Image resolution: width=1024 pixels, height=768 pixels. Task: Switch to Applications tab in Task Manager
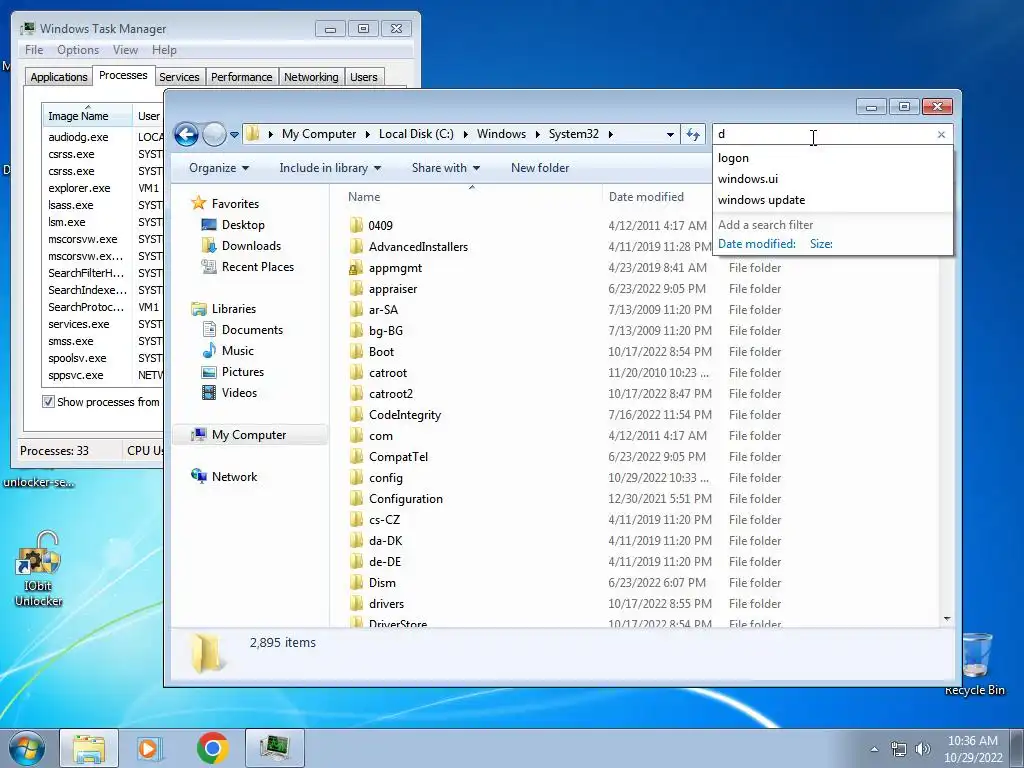[59, 77]
